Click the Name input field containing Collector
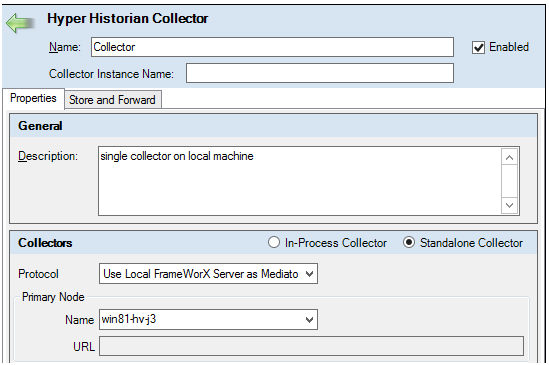549x365 pixels. pyautogui.click(x=272, y=47)
